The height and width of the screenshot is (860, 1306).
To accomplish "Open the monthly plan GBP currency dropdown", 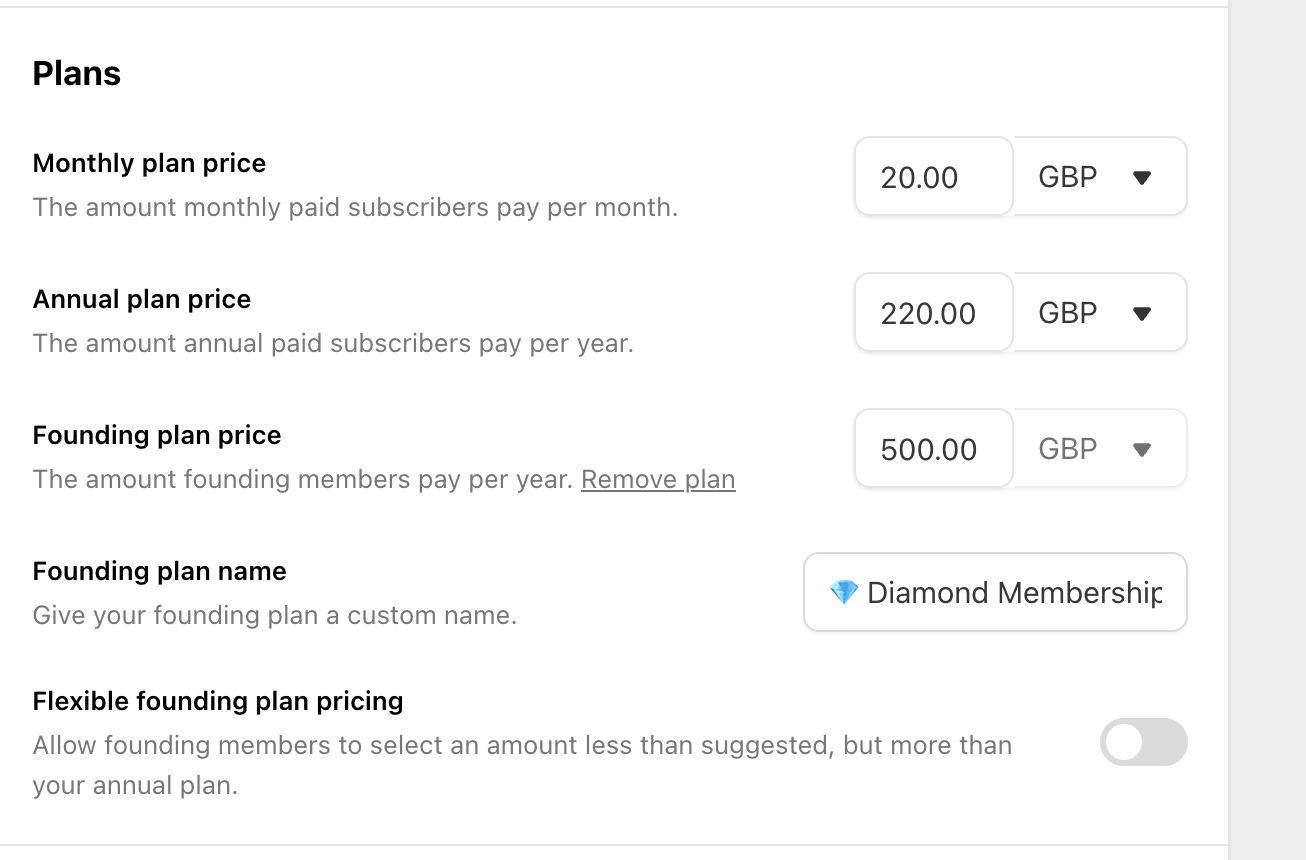I will coord(1099,177).
